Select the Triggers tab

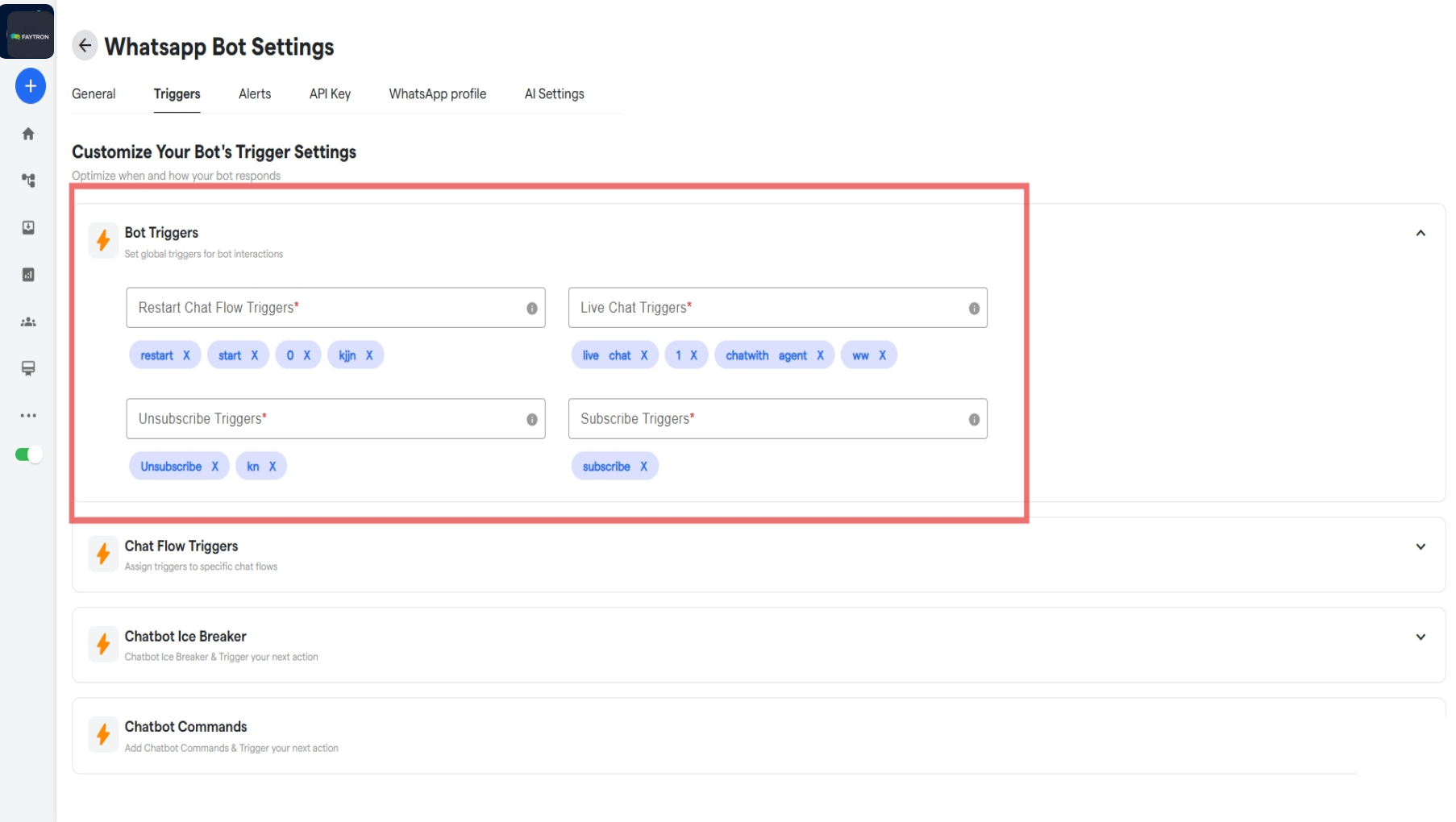tap(177, 93)
